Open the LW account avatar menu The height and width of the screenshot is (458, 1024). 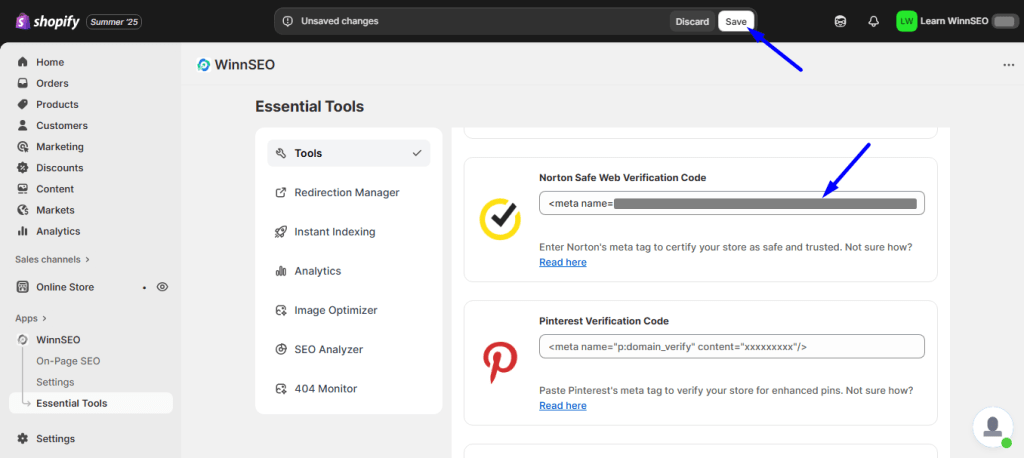[x=906, y=22]
